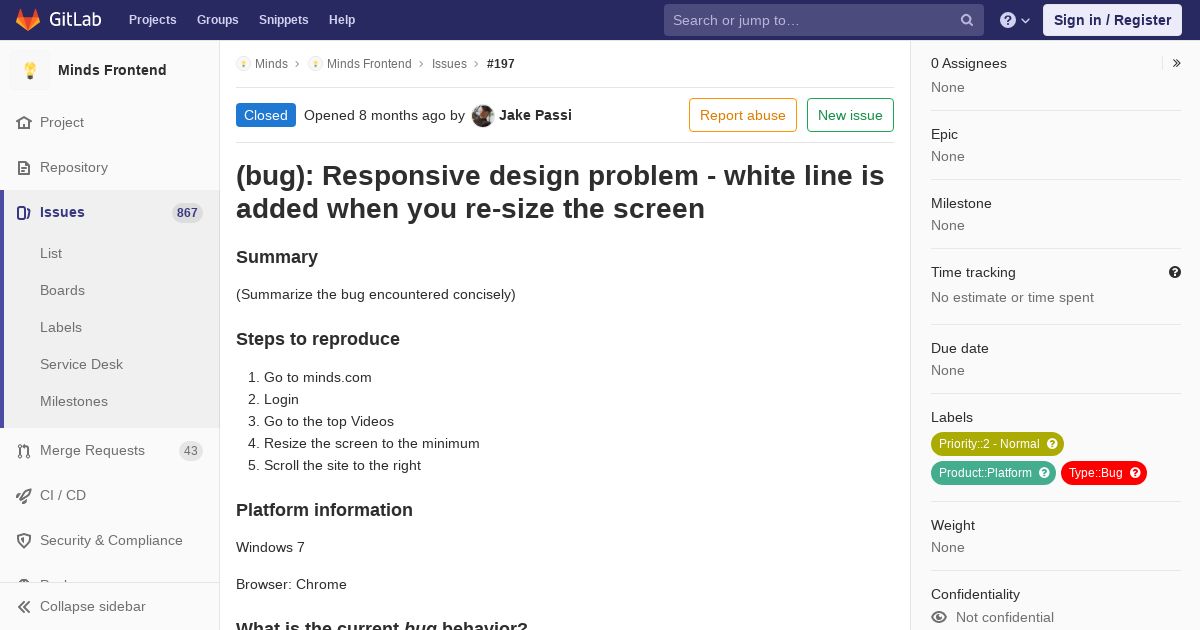Image resolution: width=1200 pixels, height=630 pixels.
Task: Click the '0 Assignees' text
Action: pyautogui.click(x=969, y=63)
